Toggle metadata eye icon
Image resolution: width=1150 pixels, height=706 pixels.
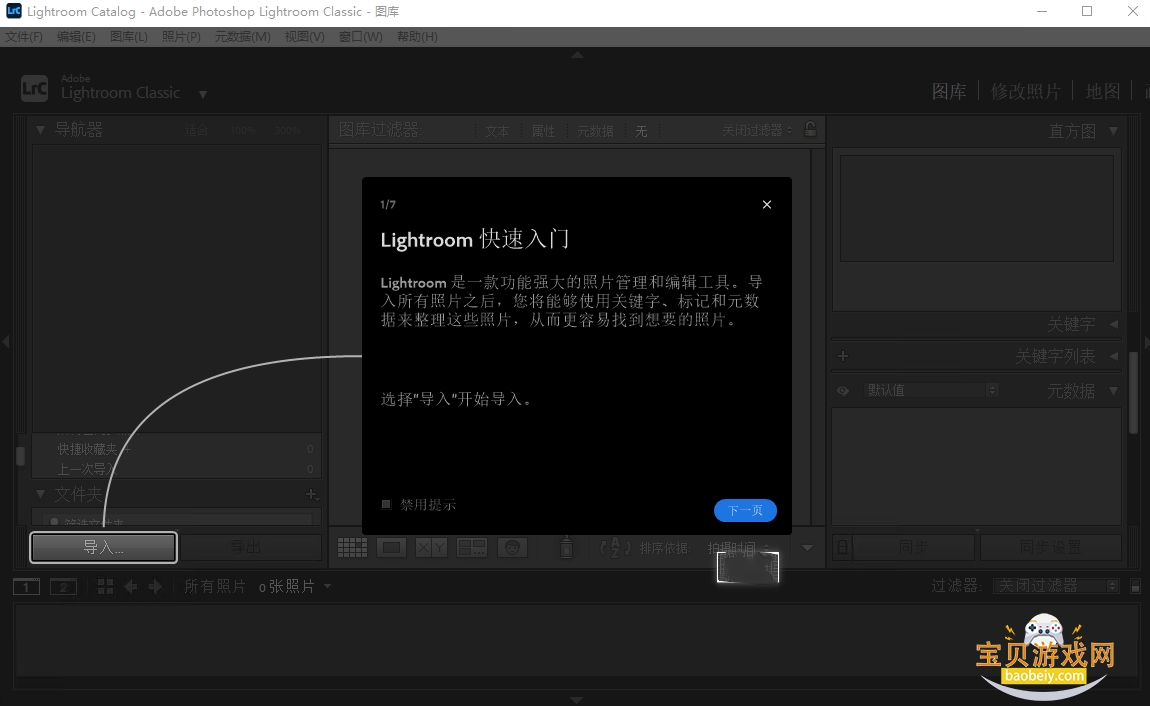843,391
